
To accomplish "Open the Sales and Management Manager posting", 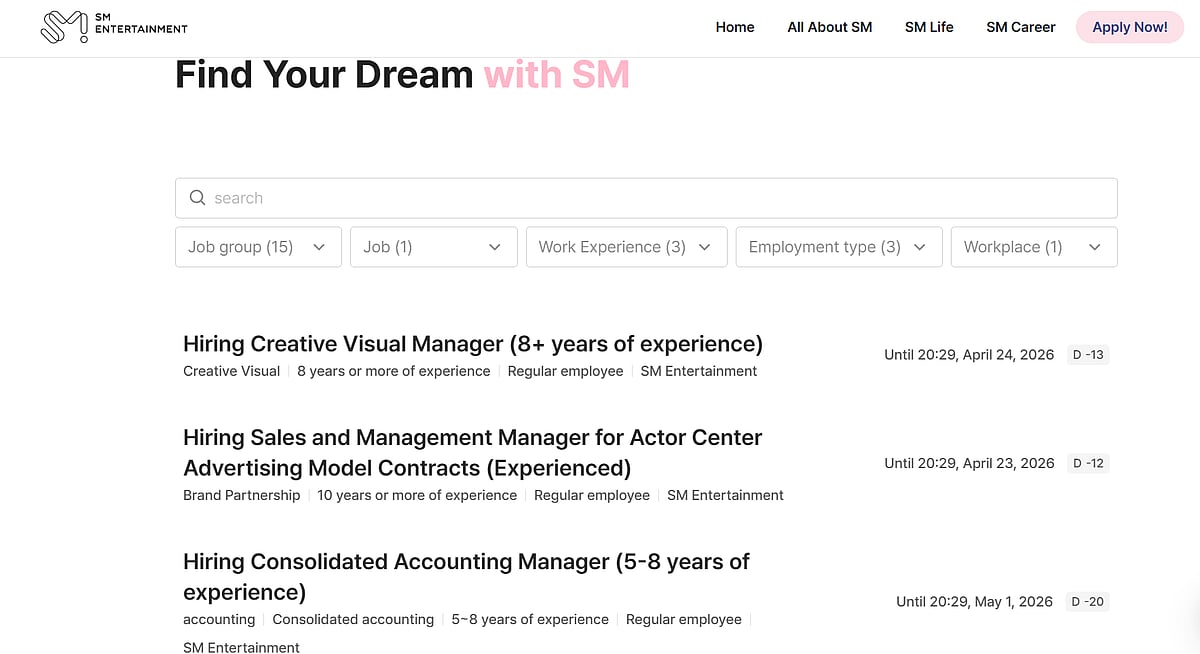I will 472,452.
